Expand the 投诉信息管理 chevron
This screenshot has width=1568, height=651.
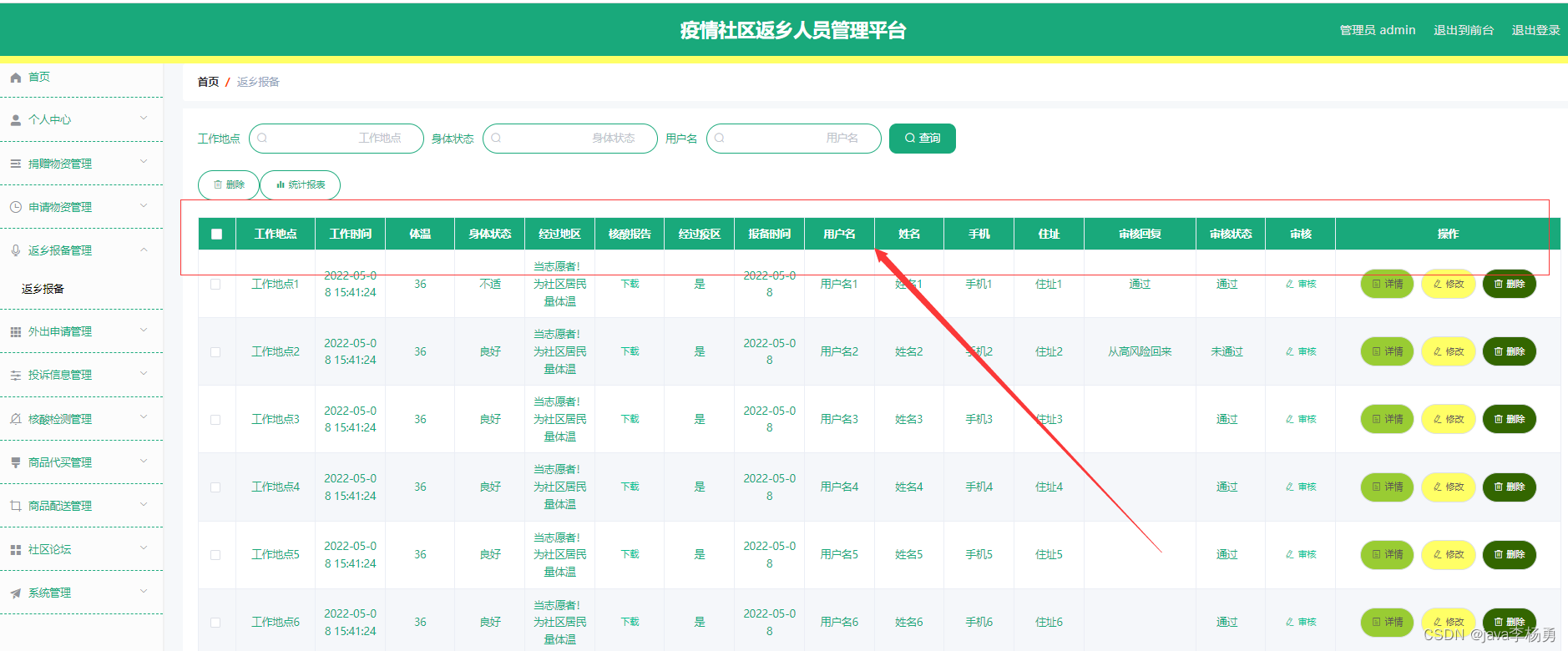tap(144, 374)
